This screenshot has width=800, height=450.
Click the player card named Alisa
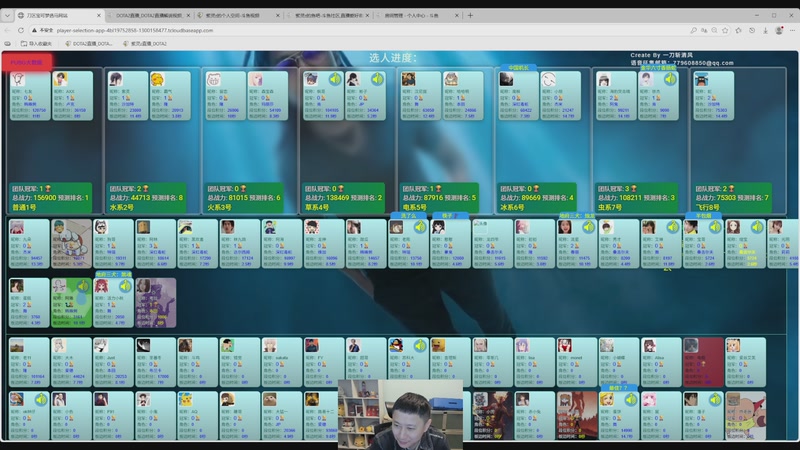[x=661, y=362]
